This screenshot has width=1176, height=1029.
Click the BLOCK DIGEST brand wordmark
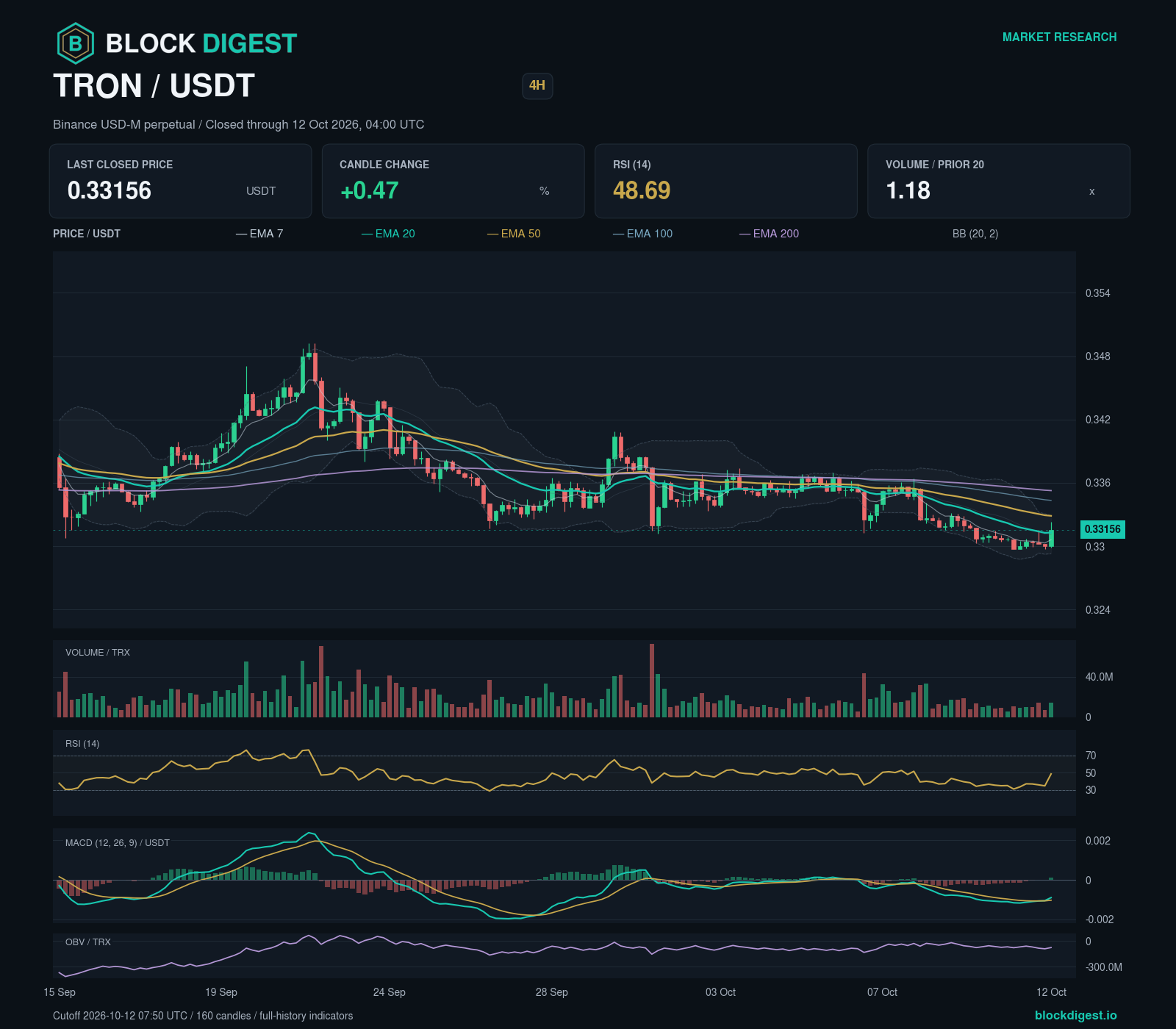pyautogui.click(x=201, y=44)
